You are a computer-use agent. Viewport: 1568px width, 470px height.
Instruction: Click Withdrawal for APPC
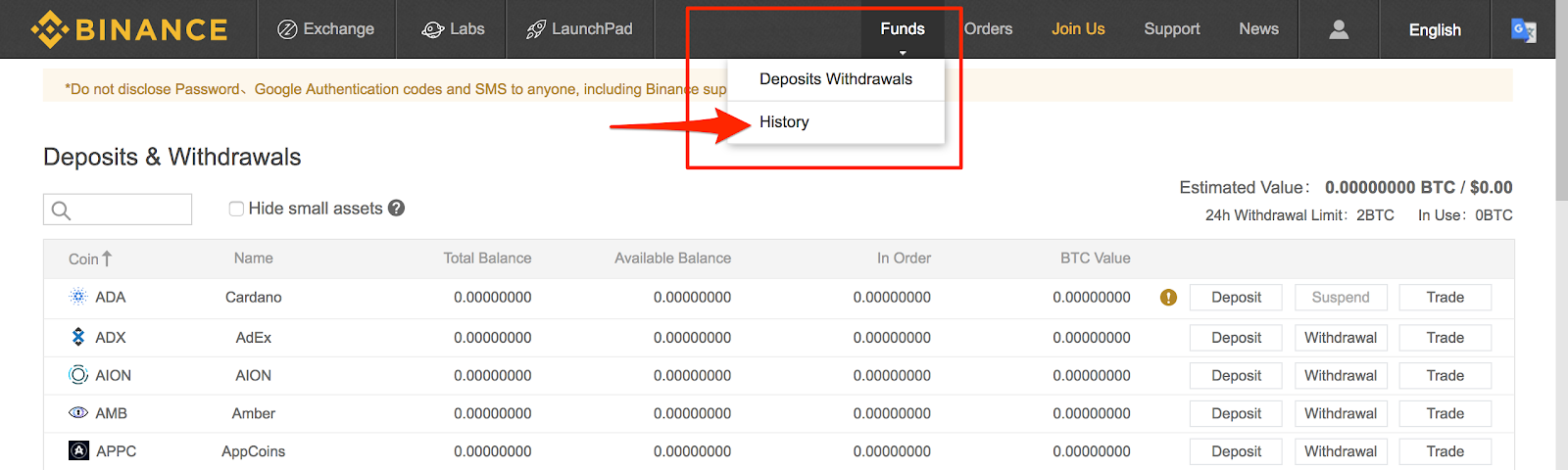(x=1341, y=451)
